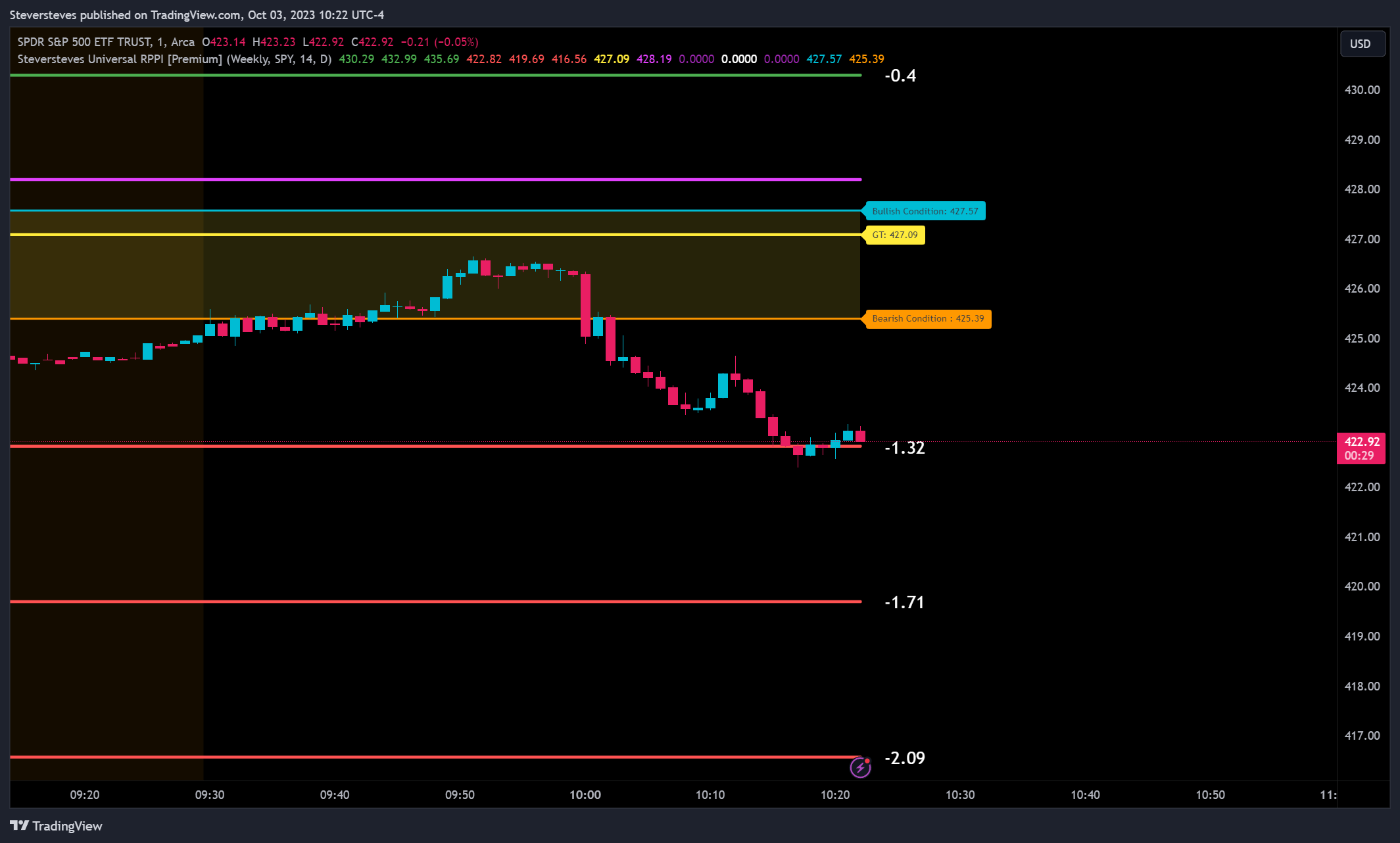Image resolution: width=1400 pixels, height=843 pixels.
Task: Click the yellow 427.09 indicator value
Action: 612,59
